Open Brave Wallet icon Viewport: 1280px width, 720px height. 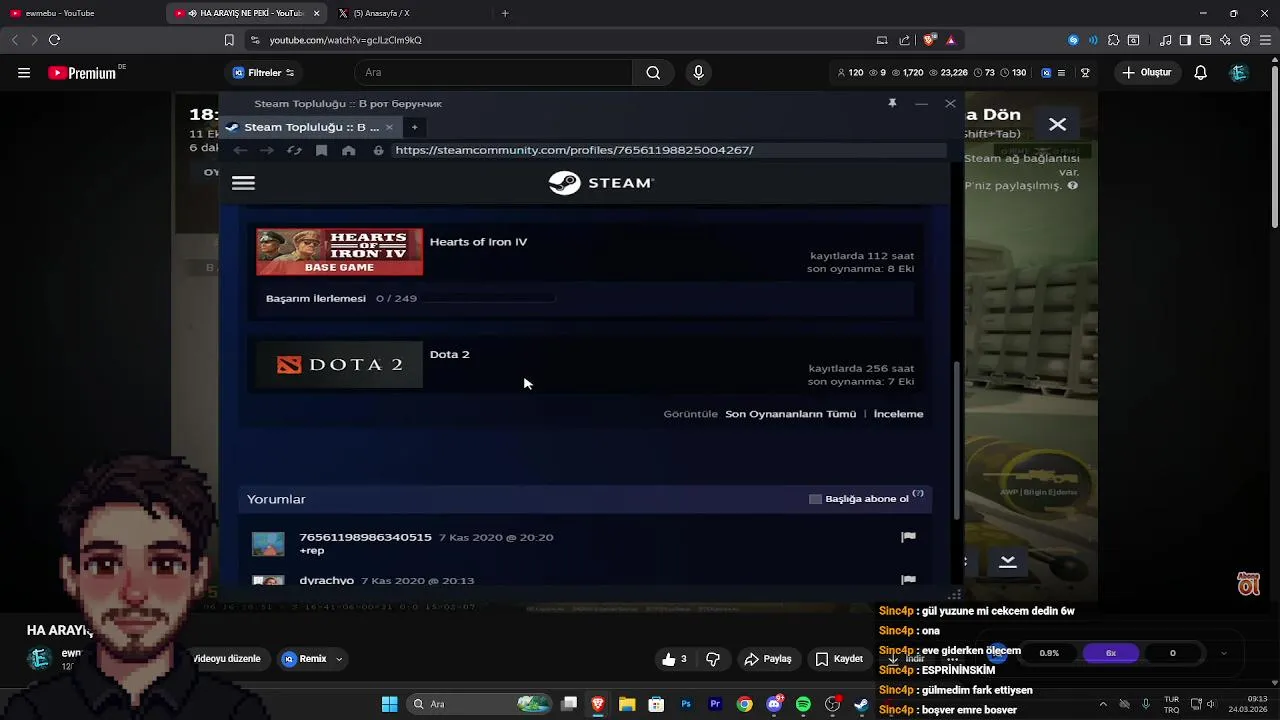pyautogui.click(x=1205, y=40)
